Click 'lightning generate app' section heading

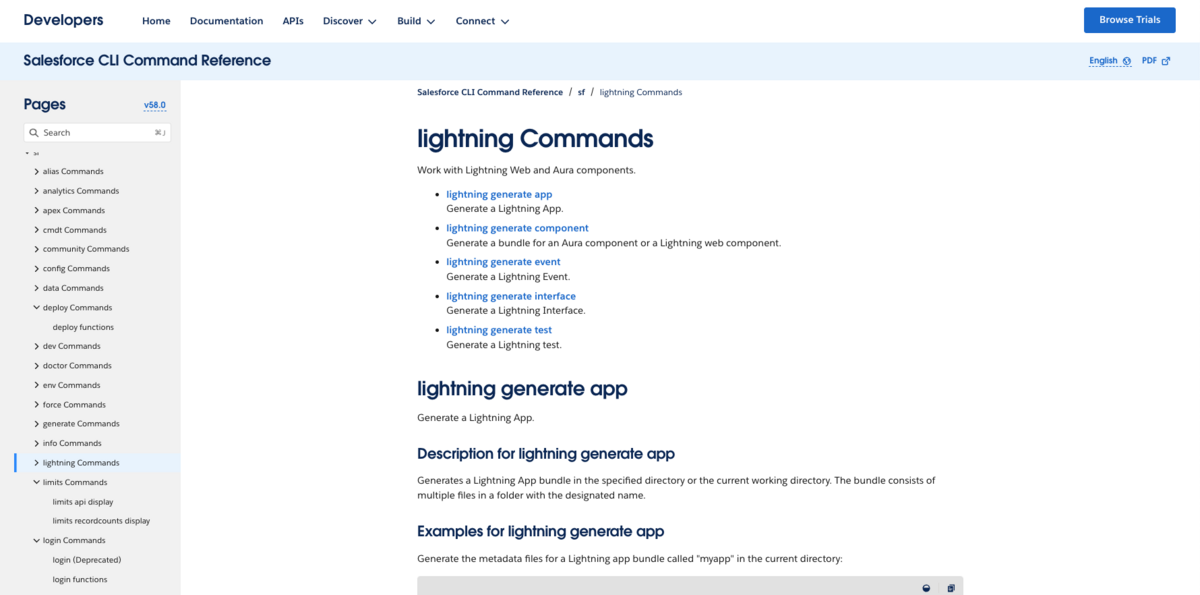click(x=522, y=389)
